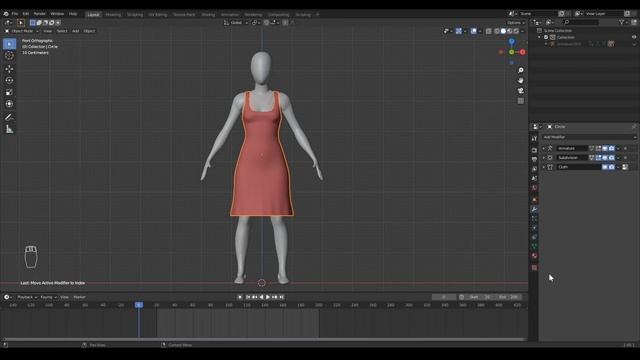Click the zoom magnifier viewport icon
The width and height of the screenshot is (640, 360).
point(520,70)
